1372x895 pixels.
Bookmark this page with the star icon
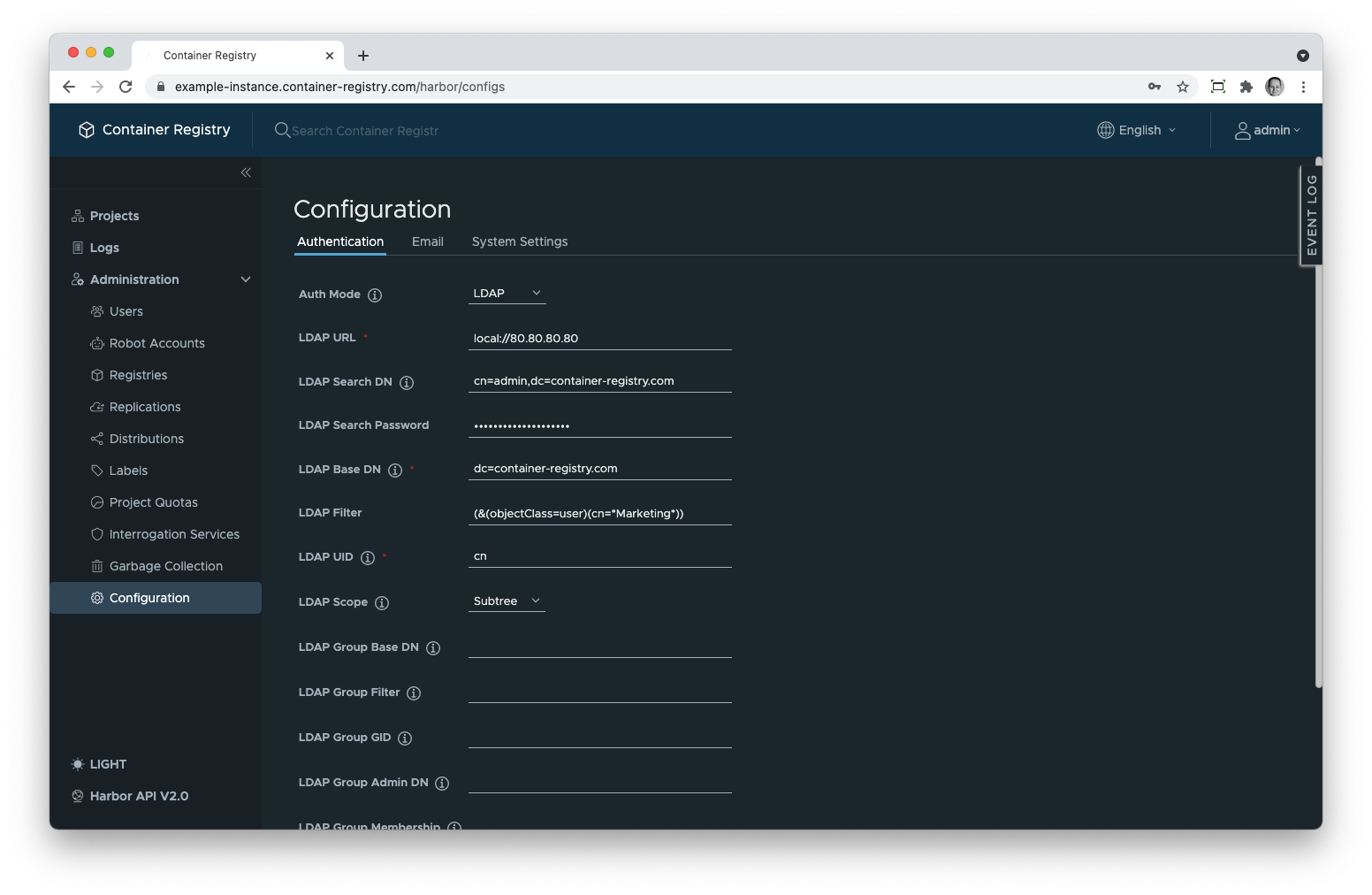pos(1183,87)
